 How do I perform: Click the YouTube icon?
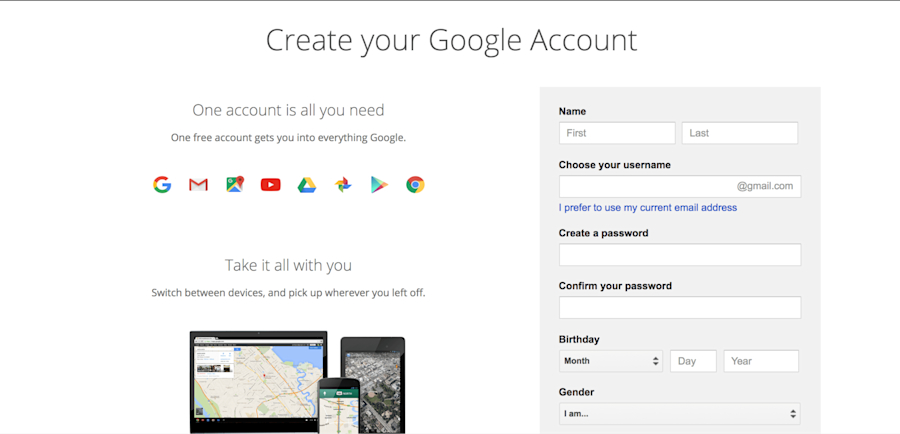270,185
